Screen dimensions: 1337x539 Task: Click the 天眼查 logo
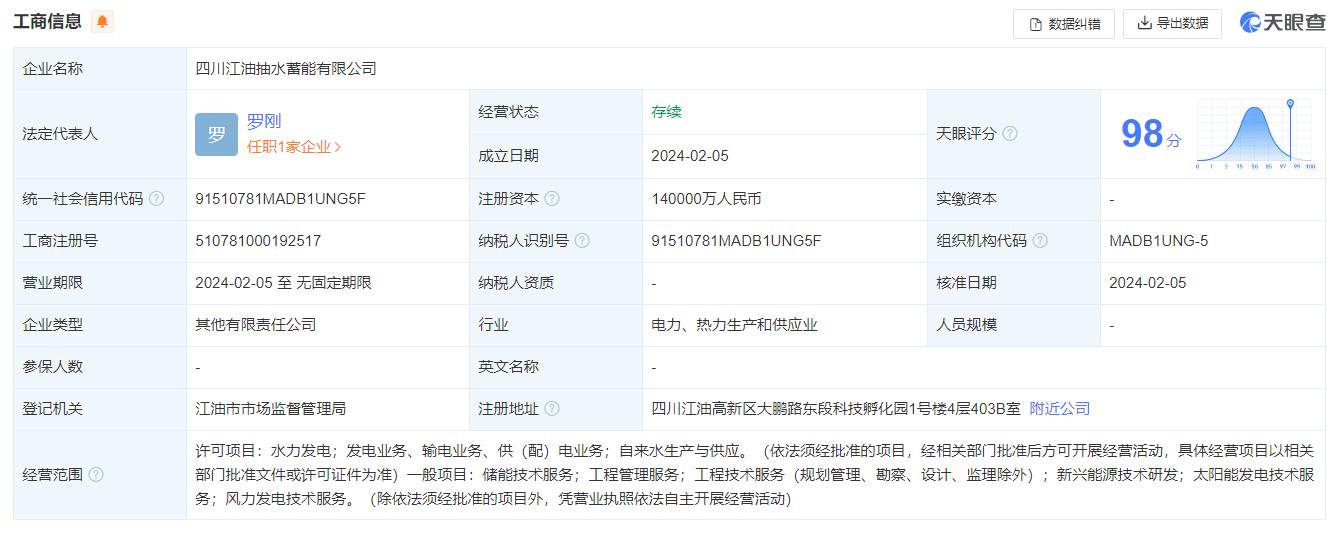[x=1282, y=23]
